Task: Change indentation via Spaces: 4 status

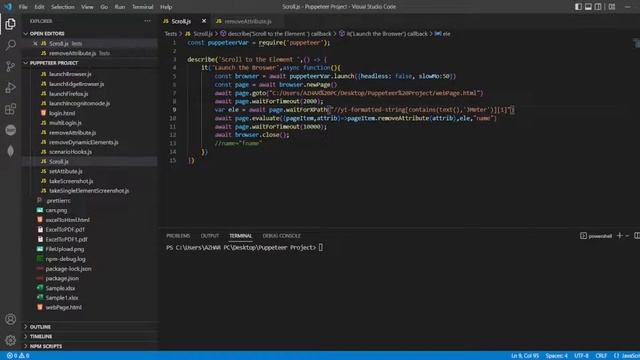Action: click(x=556, y=356)
